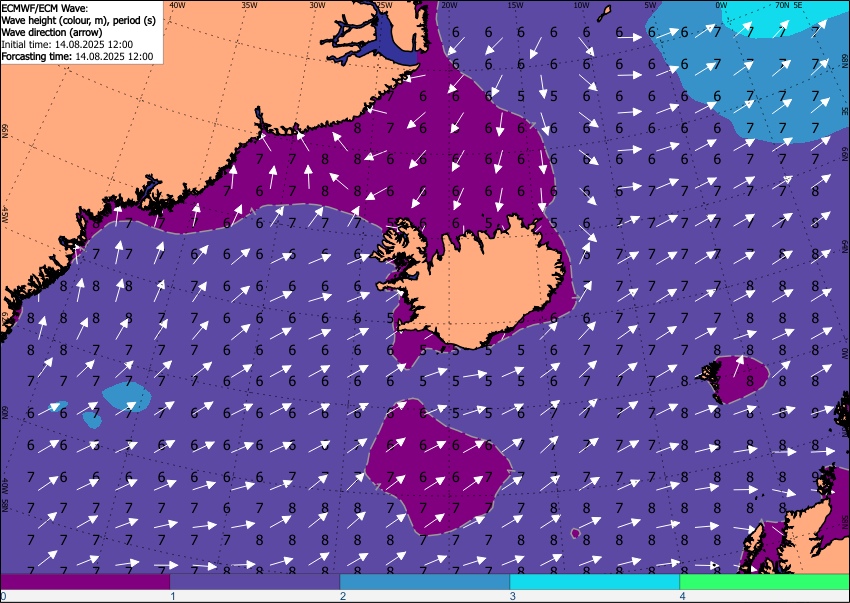Click the 15W longitude label
Screen dimensions: 850x603
click(516, 5)
